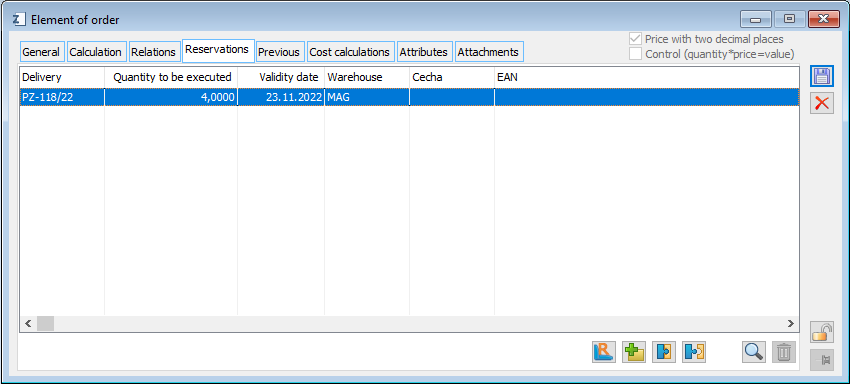Close the Element of order window
The width and height of the screenshot is (850, 384).
[823, 20]
